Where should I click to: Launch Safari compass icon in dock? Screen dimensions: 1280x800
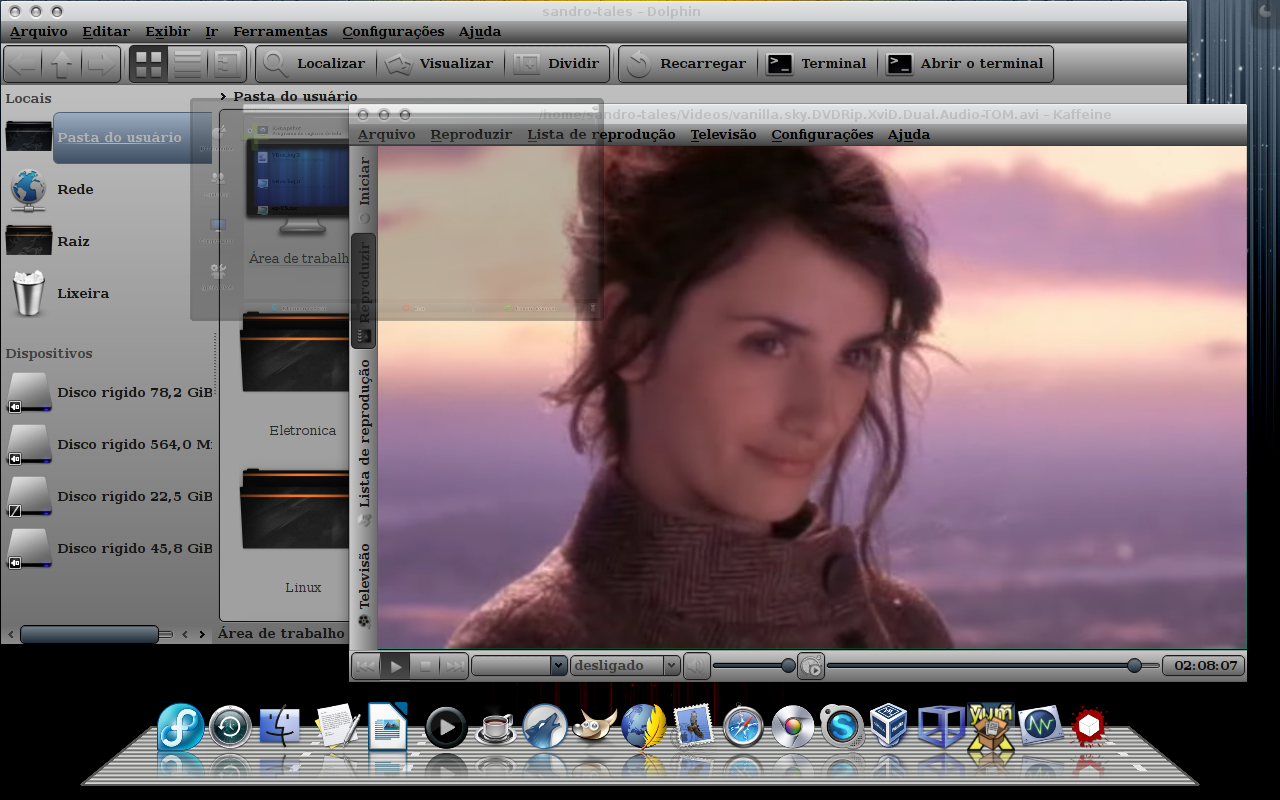tap(744, 727)
